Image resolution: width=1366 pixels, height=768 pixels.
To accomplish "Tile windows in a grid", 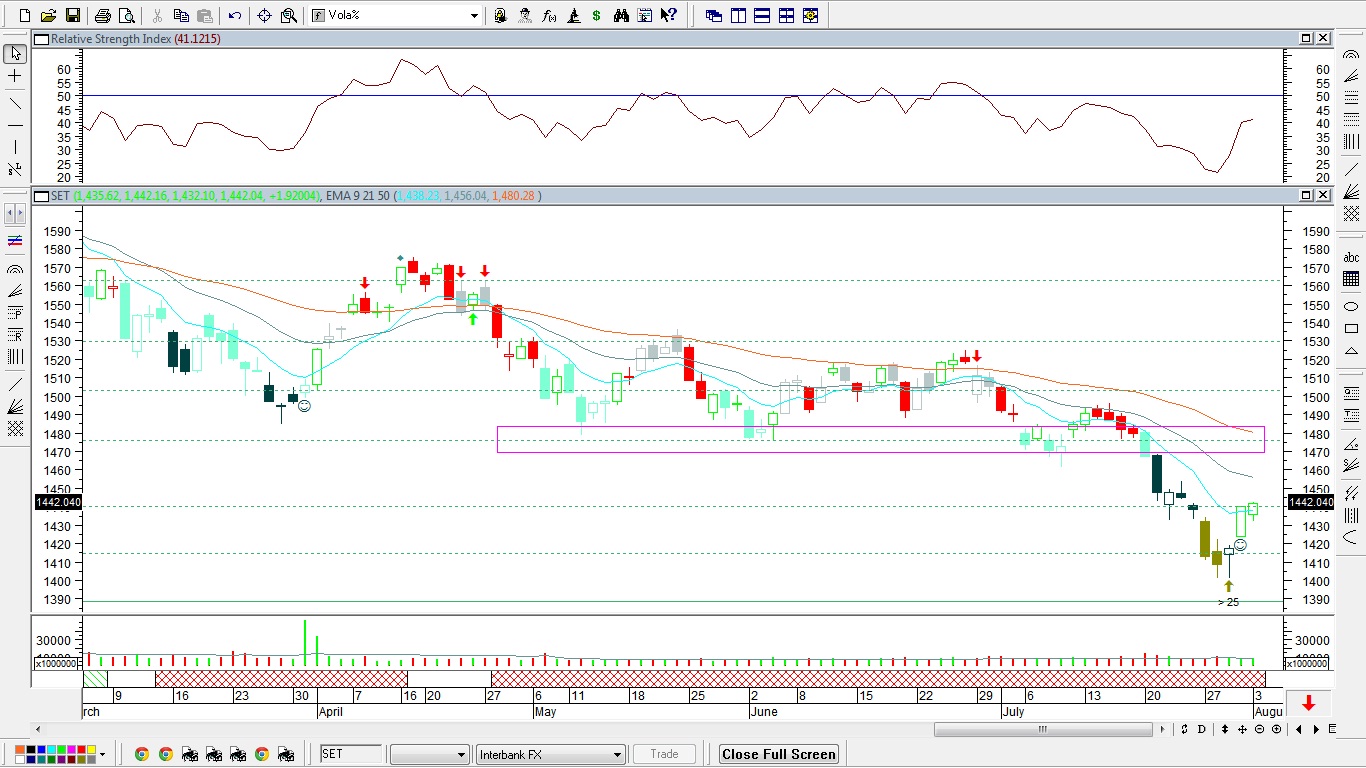I will coord(786,15).
